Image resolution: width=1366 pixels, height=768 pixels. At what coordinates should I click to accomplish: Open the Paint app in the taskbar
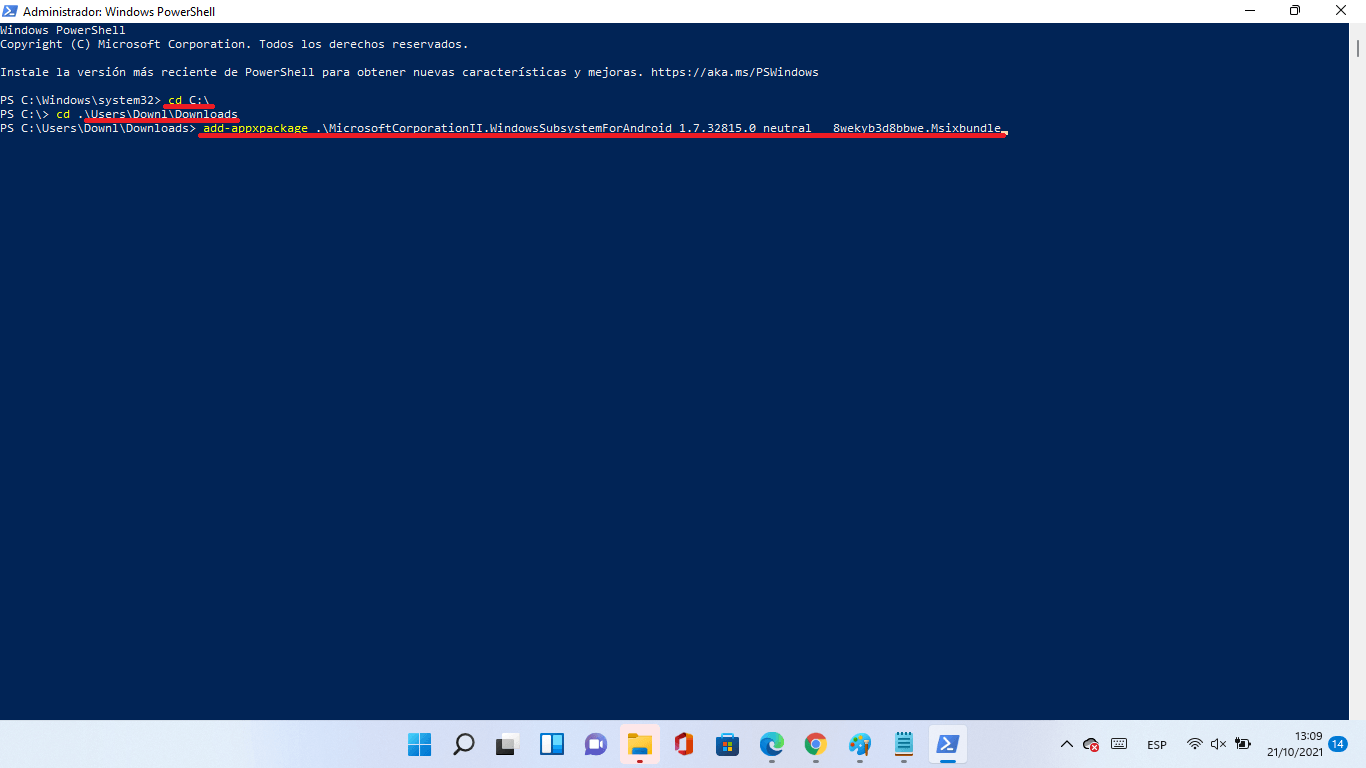pos(860,744)
